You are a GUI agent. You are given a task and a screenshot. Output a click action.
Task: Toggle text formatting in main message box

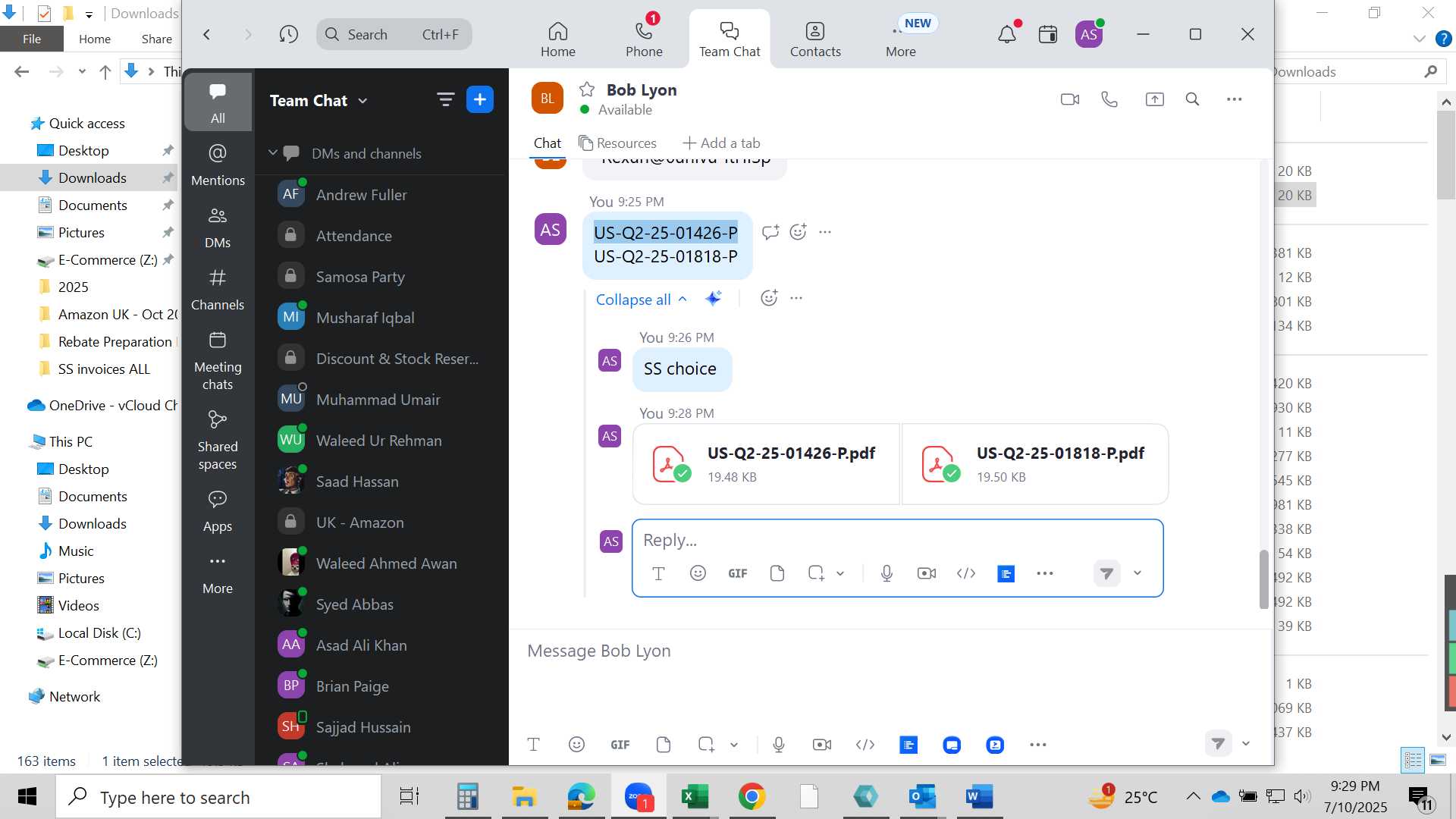click(x=533, y=745)
